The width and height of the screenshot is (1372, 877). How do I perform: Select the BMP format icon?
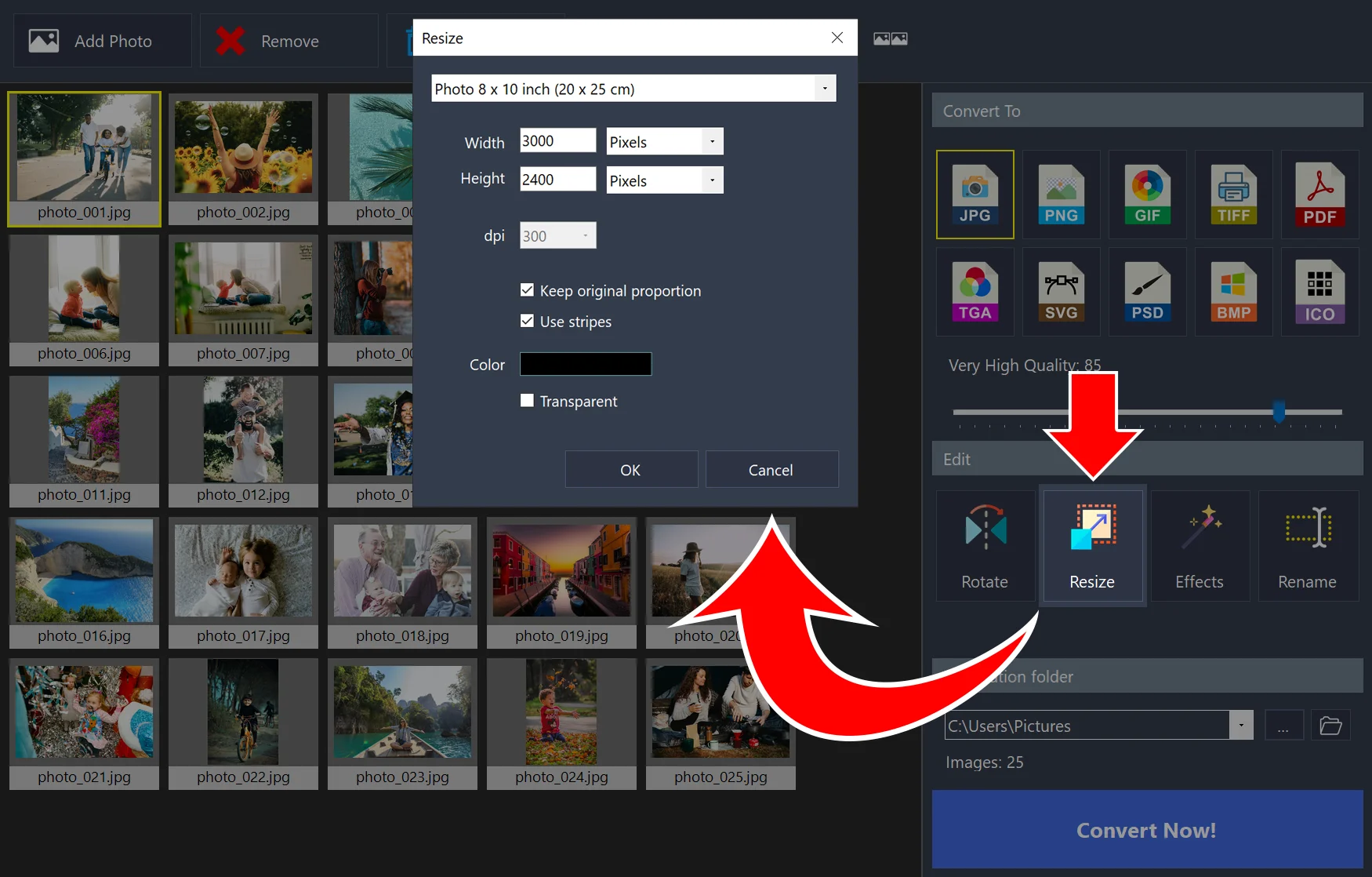coord(1233,292)
